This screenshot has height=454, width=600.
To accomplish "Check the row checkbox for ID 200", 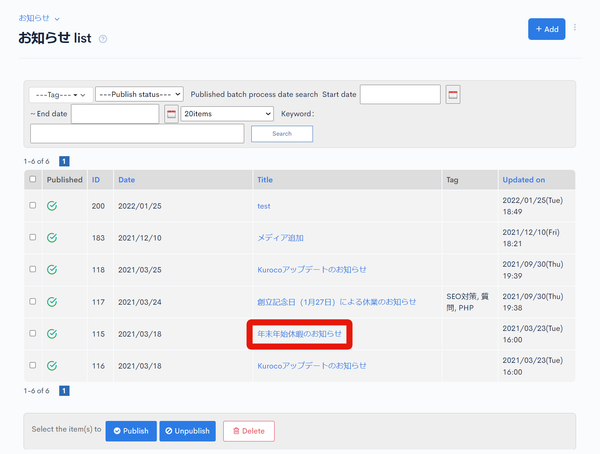I will click(33, 205).
